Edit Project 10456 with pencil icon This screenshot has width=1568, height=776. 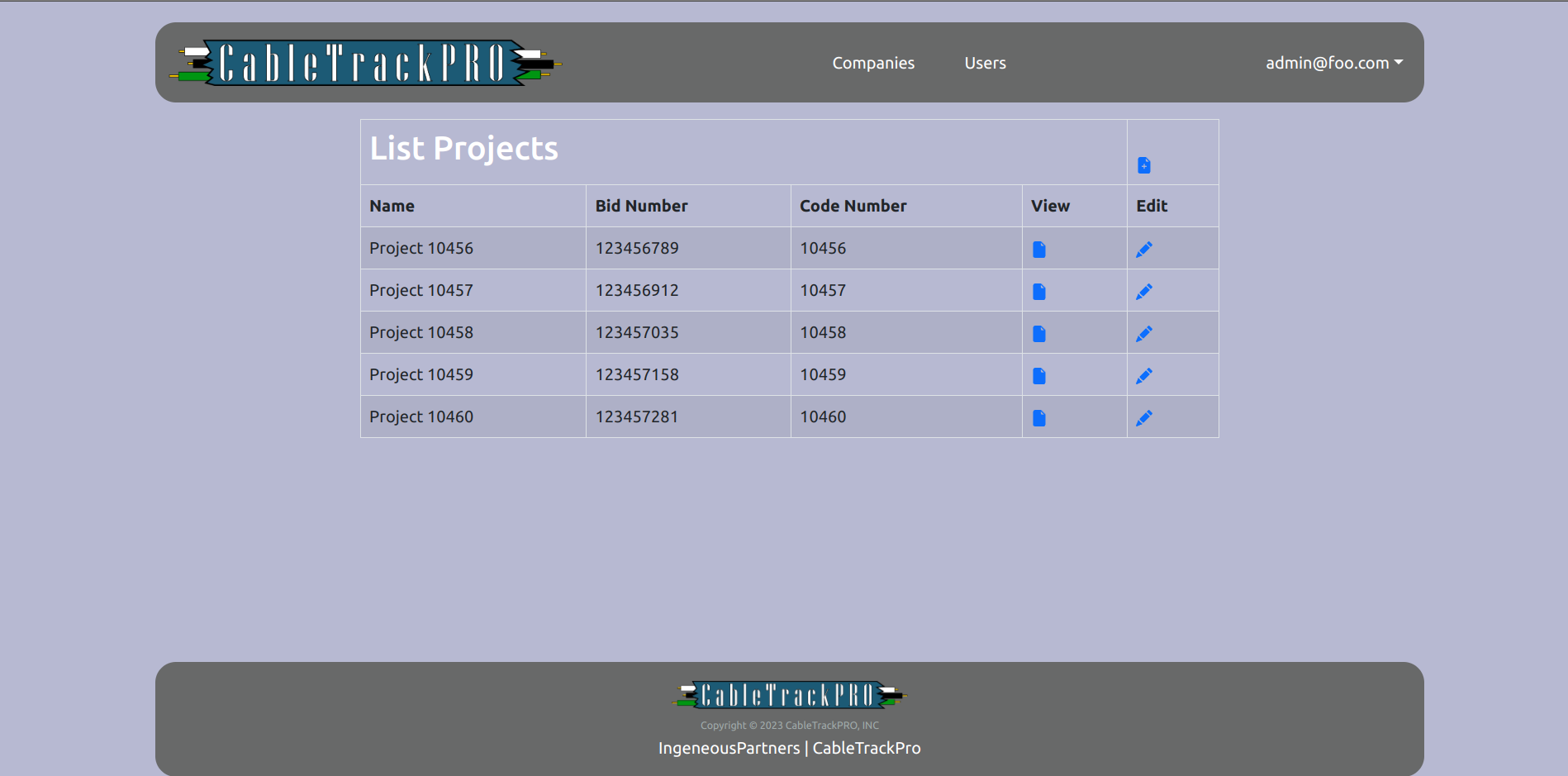point(1144,250)
